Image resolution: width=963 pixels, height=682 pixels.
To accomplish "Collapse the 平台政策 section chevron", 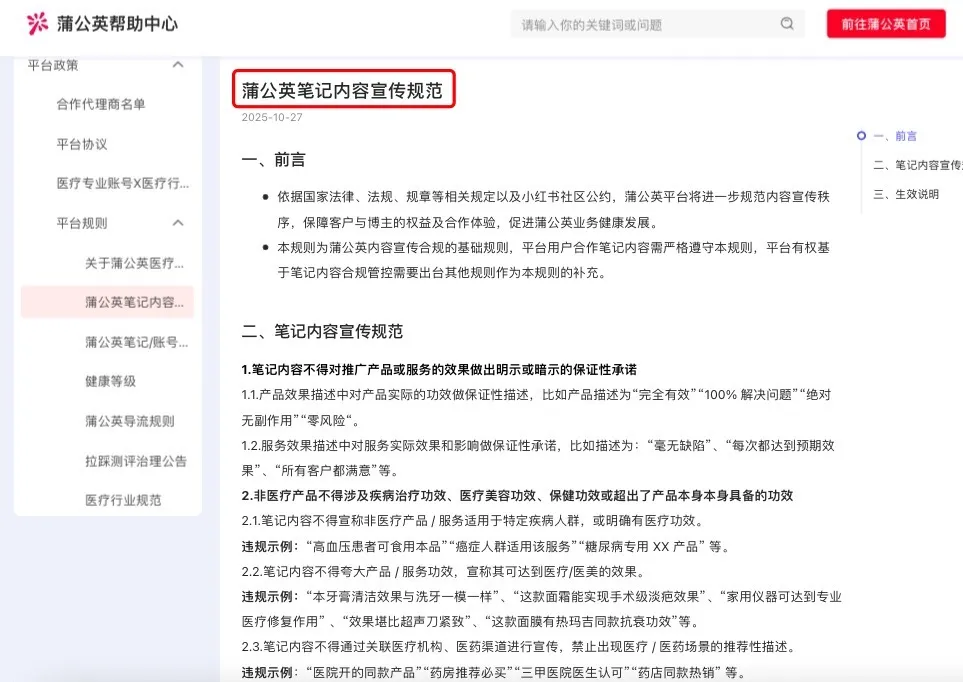I will (178, 65).
